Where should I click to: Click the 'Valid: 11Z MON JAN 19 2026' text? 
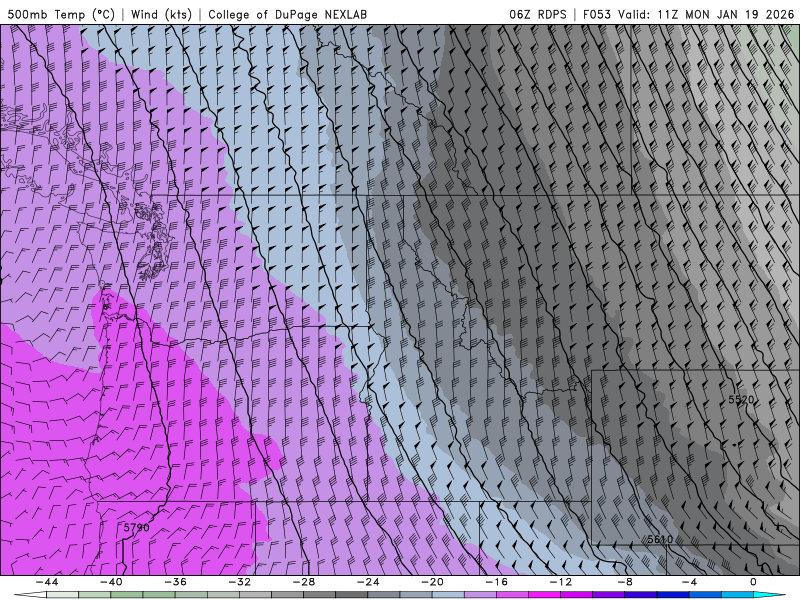(x=706, y=14)
